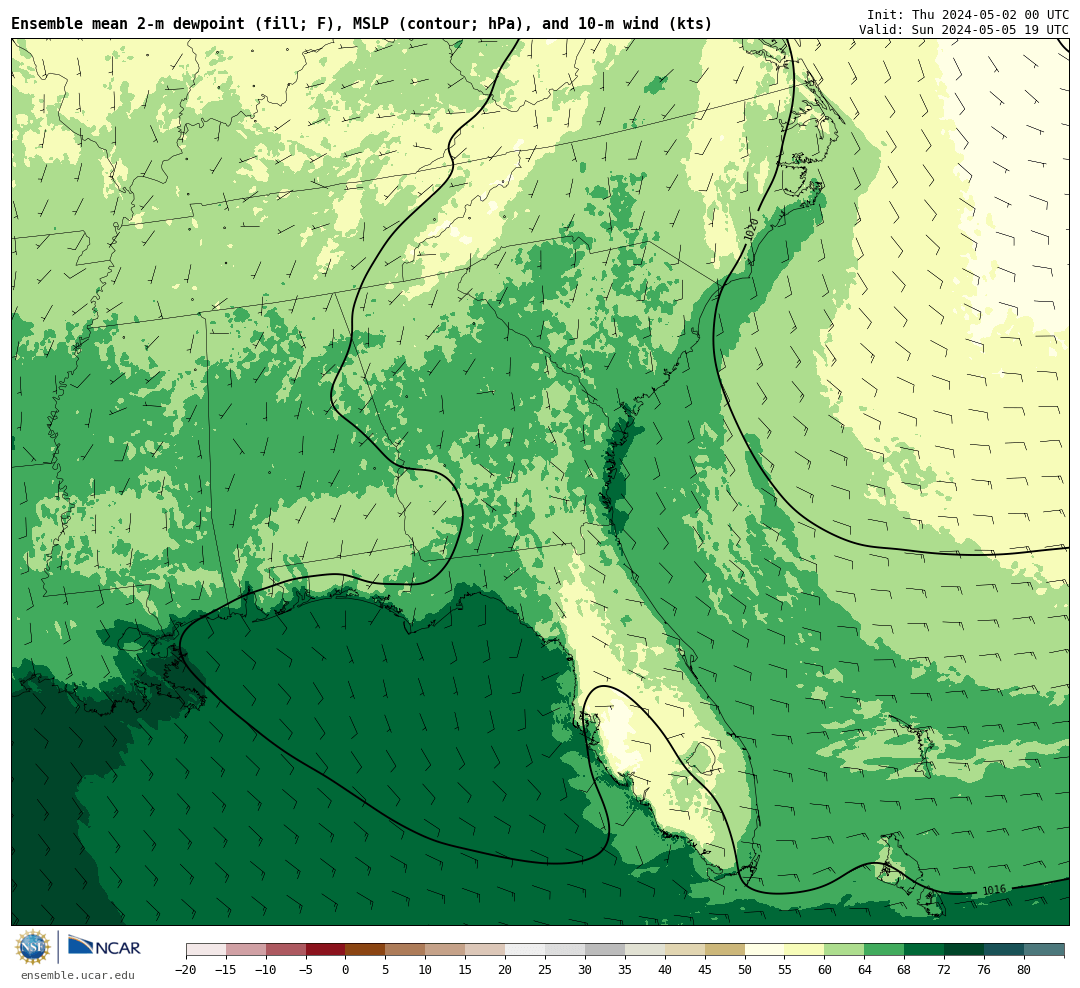Pick the 10 to 15 tan legend swatch

(x=445, y=950)
